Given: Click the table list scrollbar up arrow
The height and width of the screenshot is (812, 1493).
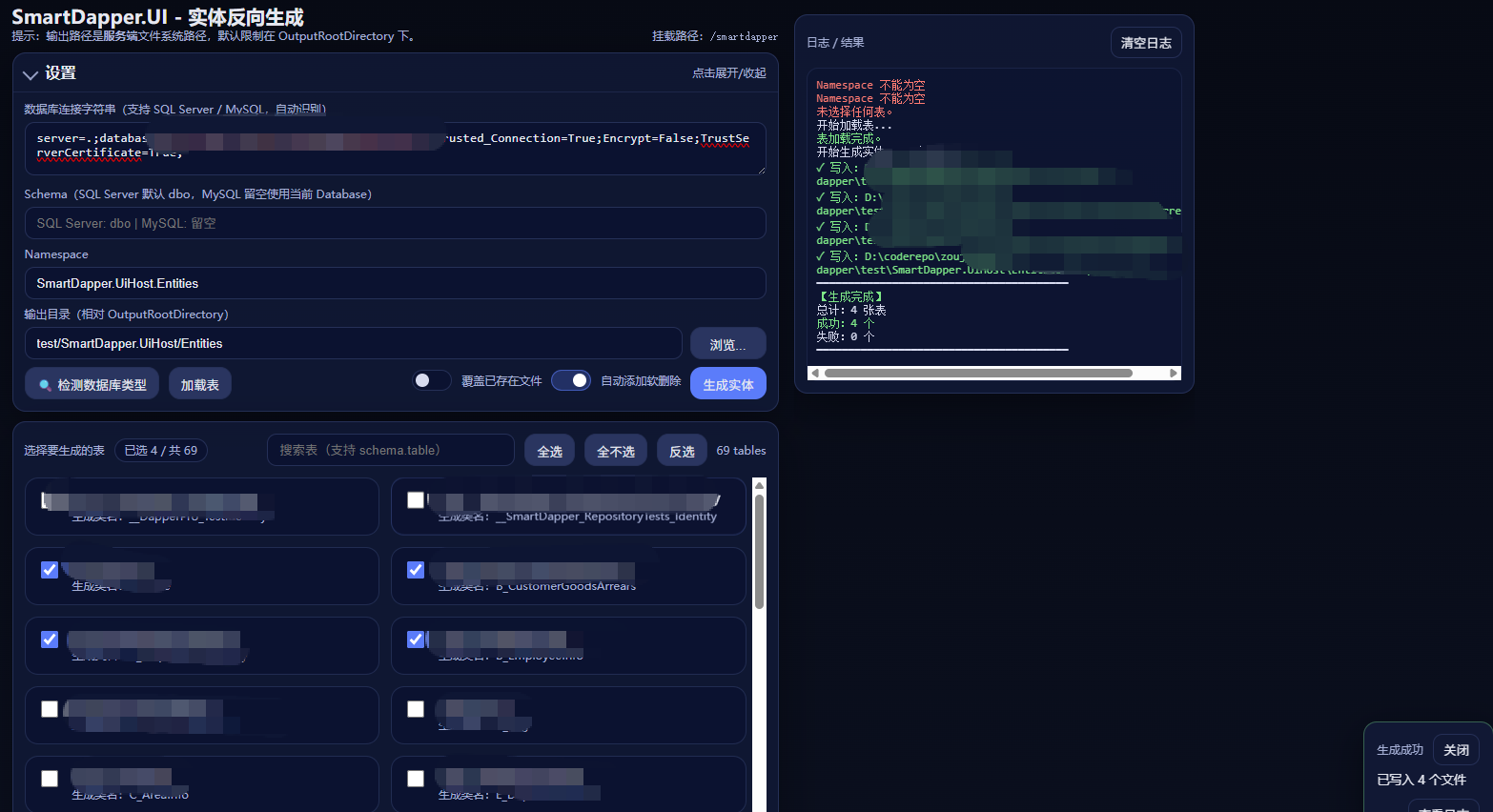Looking at the screenshot, I should [x=759, y=486].
